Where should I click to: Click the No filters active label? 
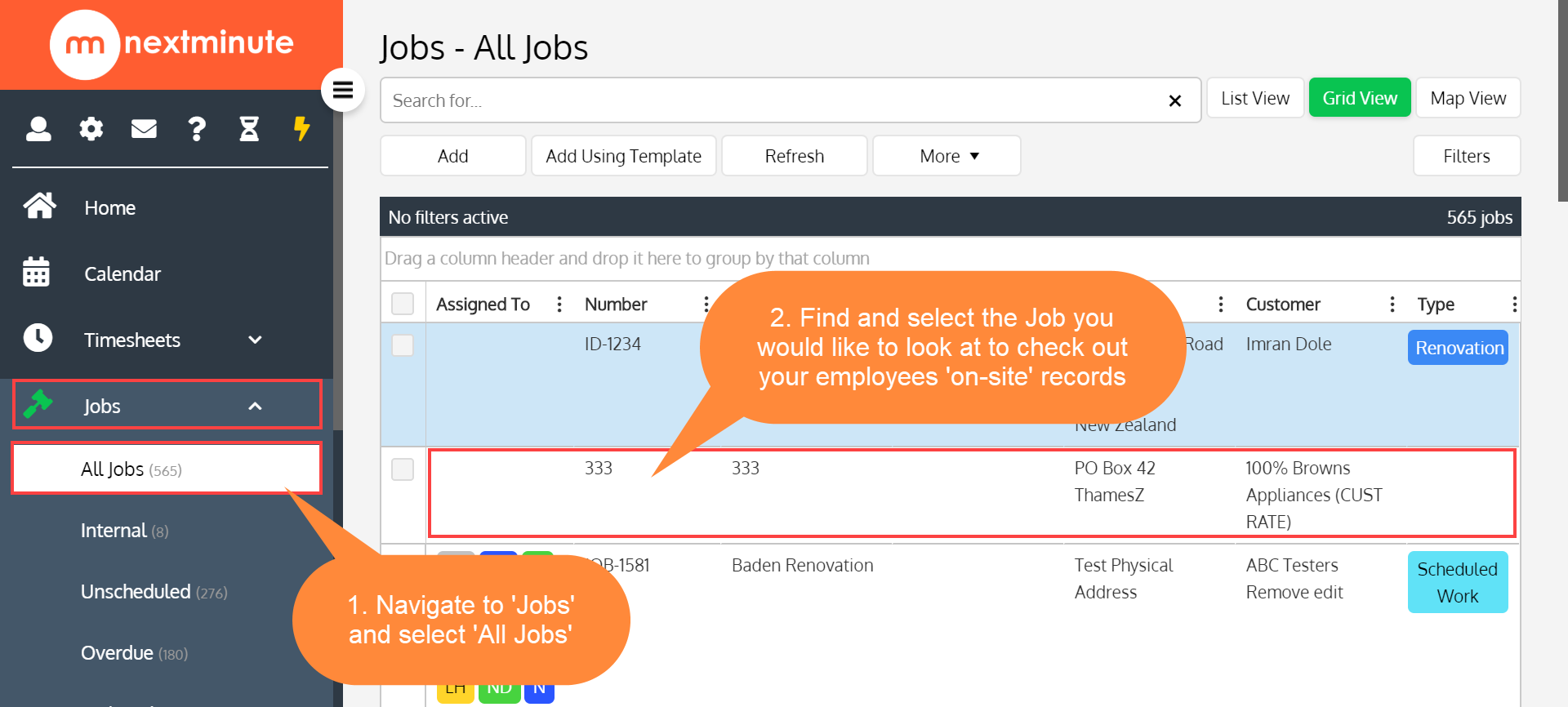tap(448, 217)
